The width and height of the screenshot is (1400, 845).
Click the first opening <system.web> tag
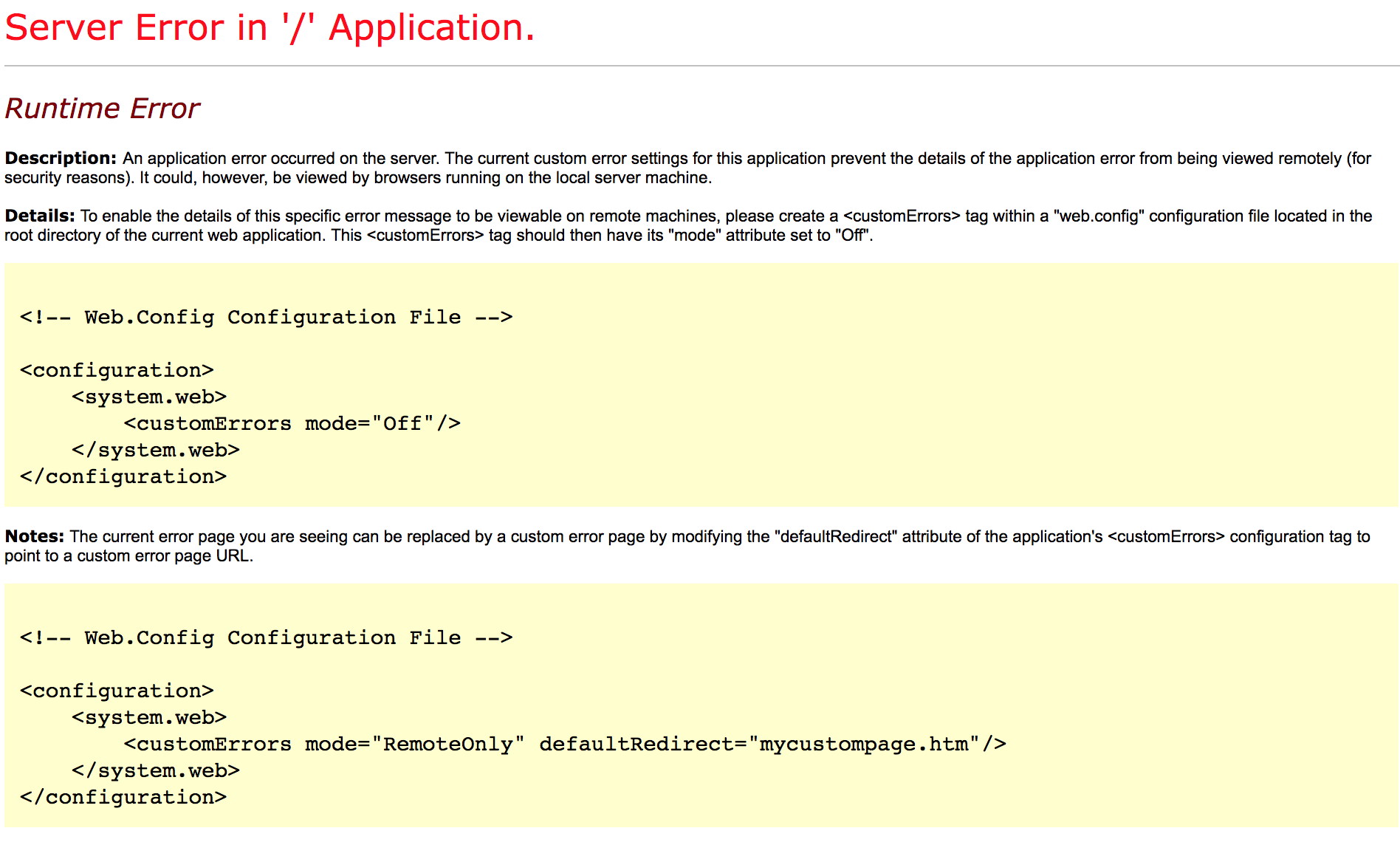(149, 397)
